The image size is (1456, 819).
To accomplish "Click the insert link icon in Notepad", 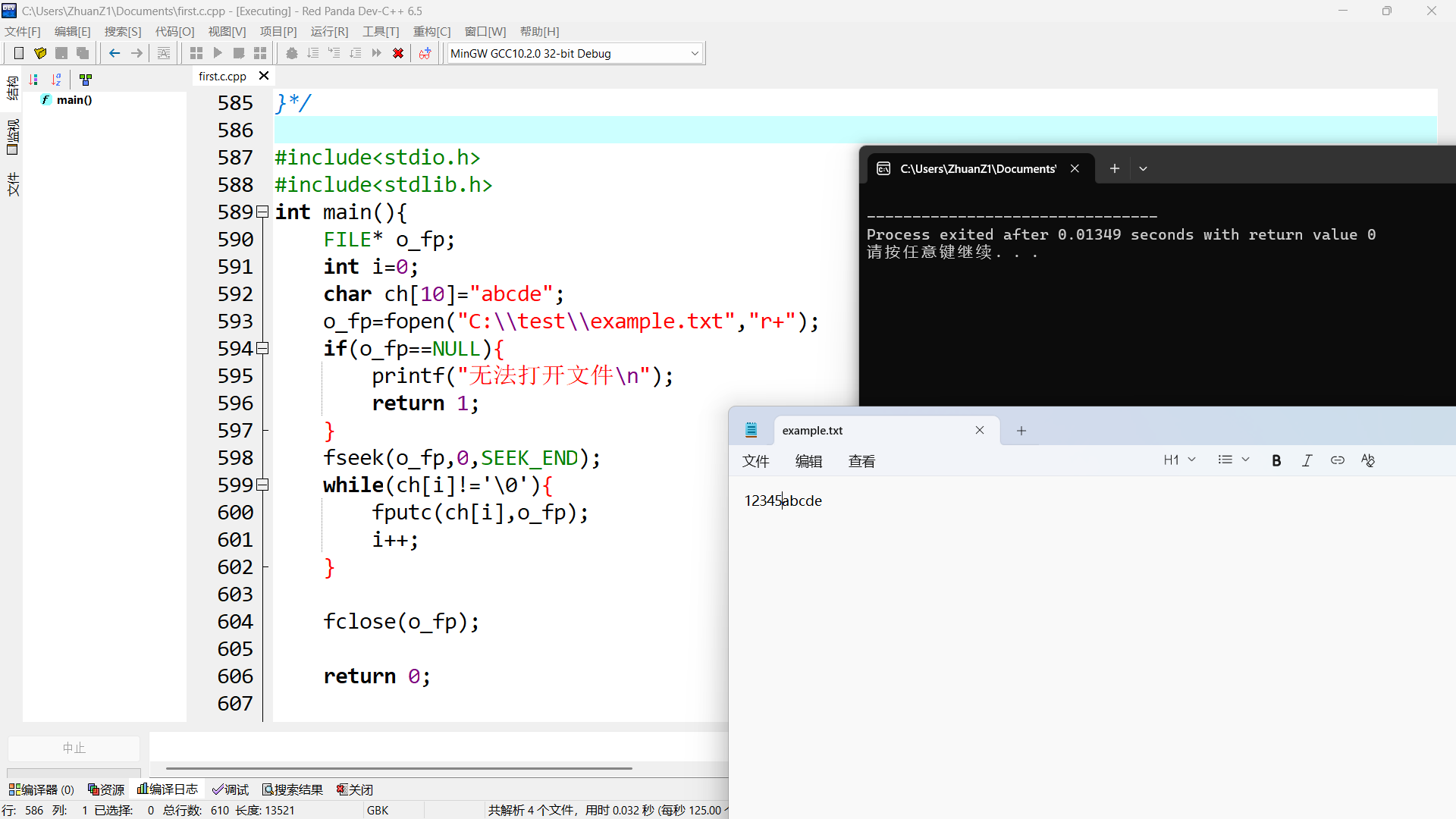I will tap(1337, 460).
